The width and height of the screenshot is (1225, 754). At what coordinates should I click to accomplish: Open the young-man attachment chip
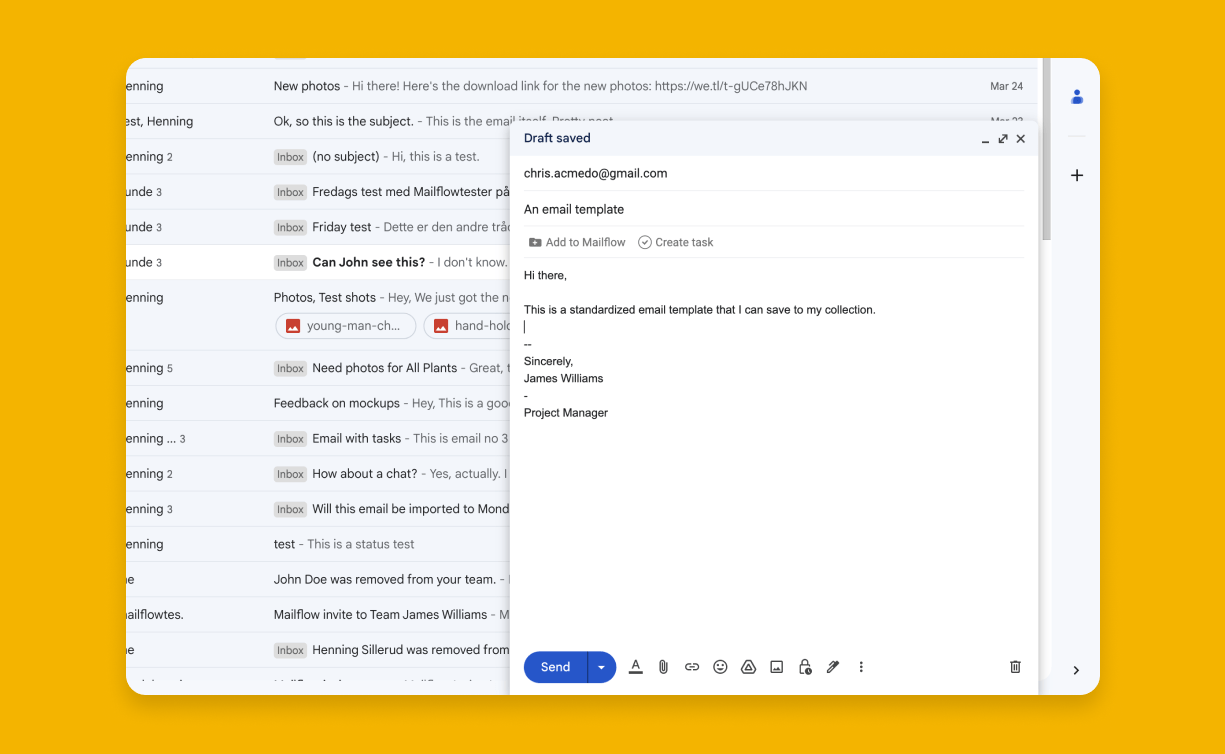coord(345,325)
